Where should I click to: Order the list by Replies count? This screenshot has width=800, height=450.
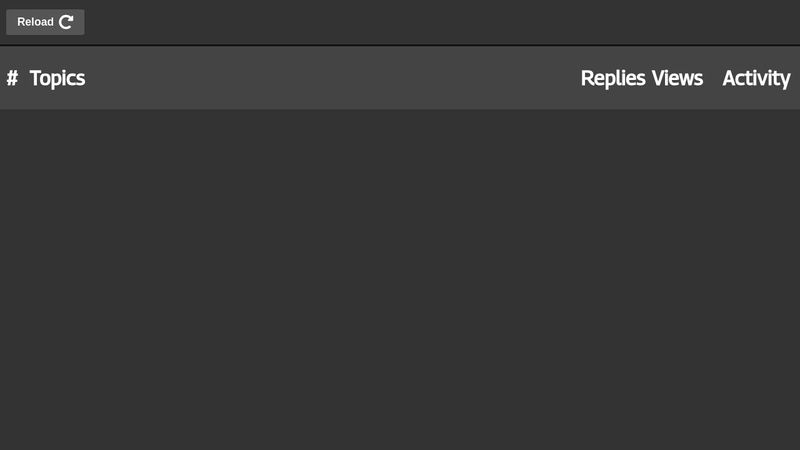612,78
